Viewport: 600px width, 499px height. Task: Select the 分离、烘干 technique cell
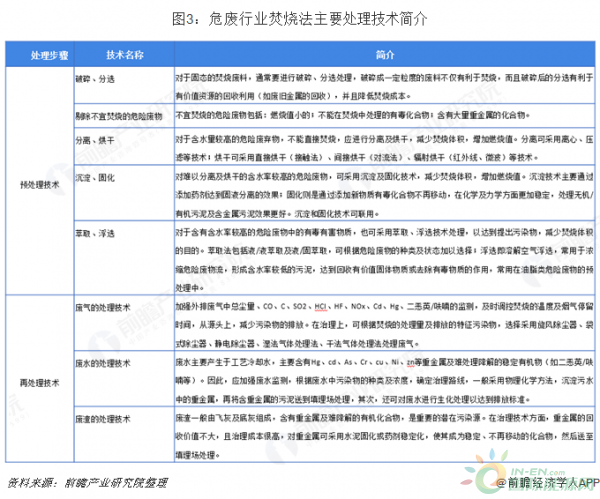pyautogui.click(x=97, y=142)
